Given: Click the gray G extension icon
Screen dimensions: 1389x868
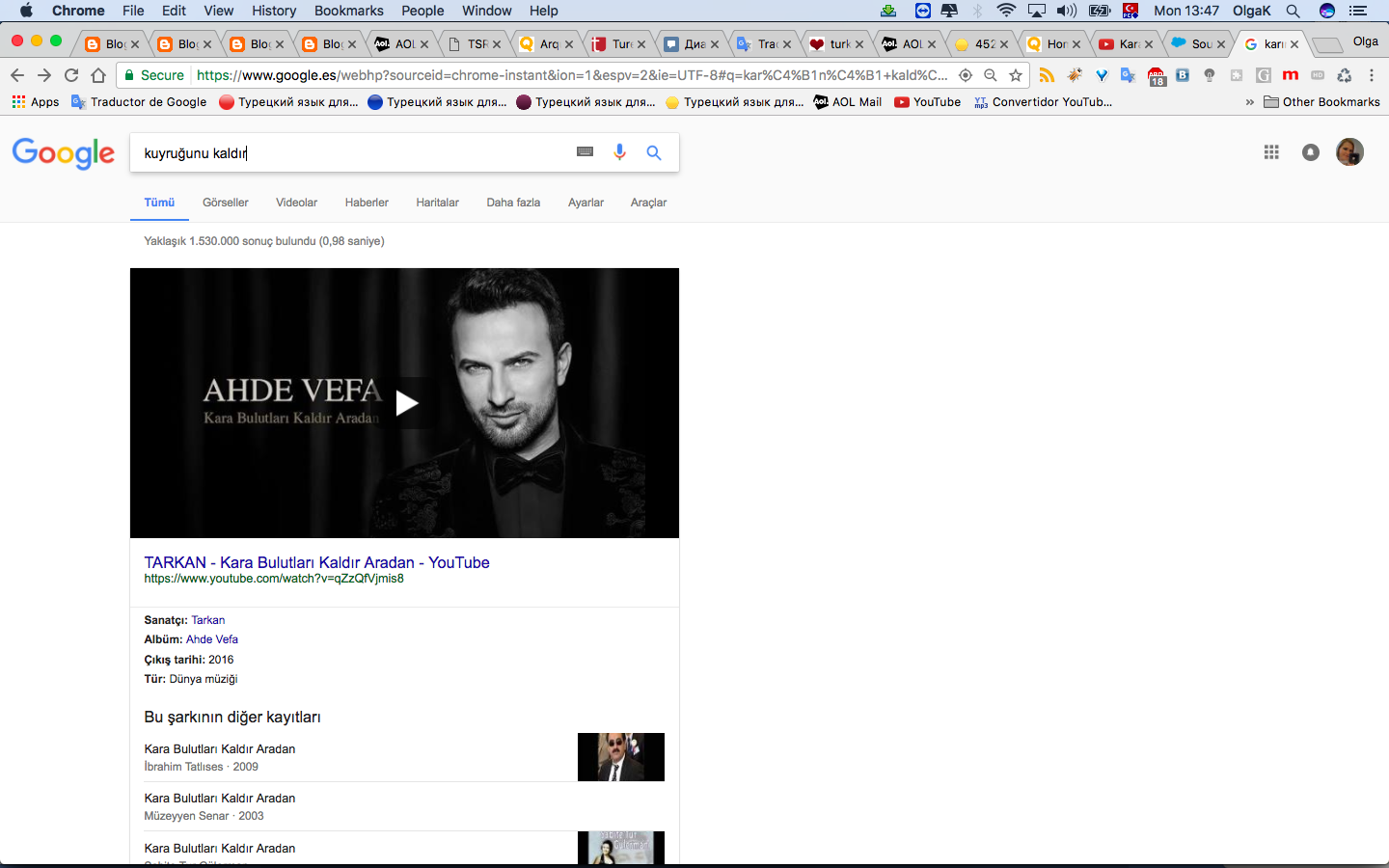Looking at the screenshot, I should pyautogui.click(x=1264, y=75).
